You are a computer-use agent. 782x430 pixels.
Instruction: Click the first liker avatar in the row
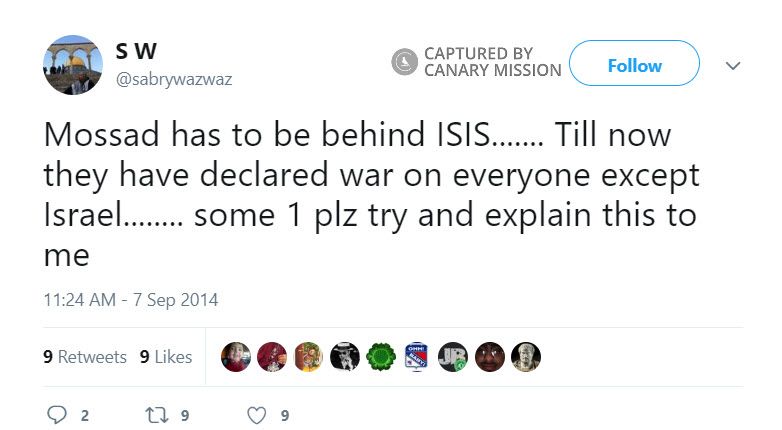(237, 357)
